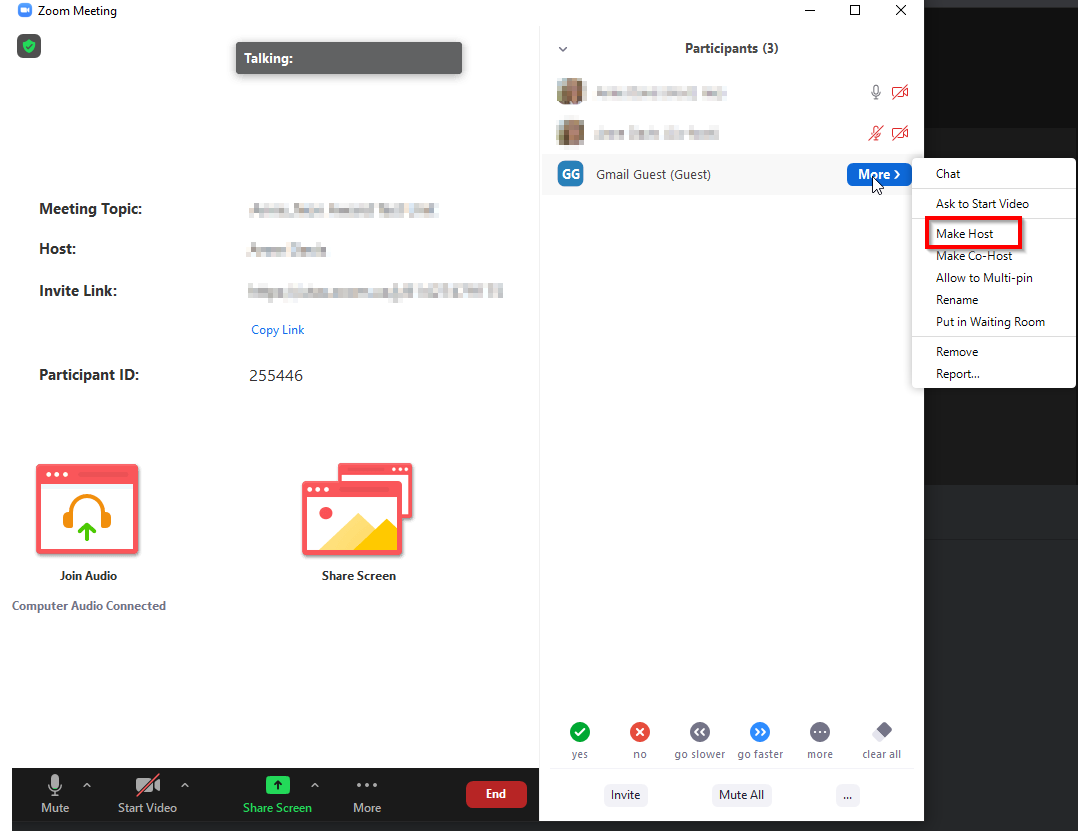Click the Mute All button
The height and width of the screenshot is (834, 1078).
(x=741, y=795)
